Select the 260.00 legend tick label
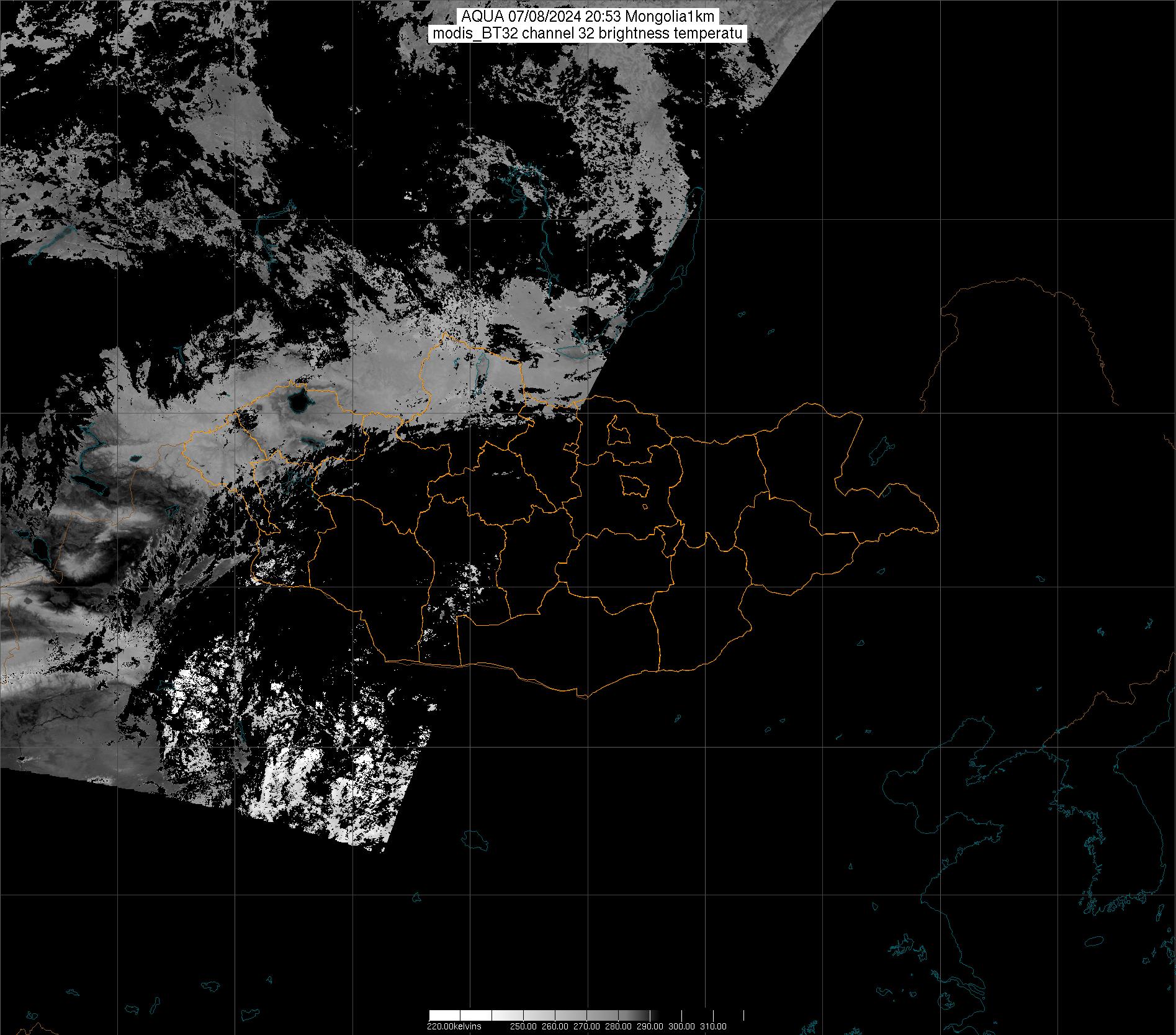1176x1035 pixels. (554, 1026)
